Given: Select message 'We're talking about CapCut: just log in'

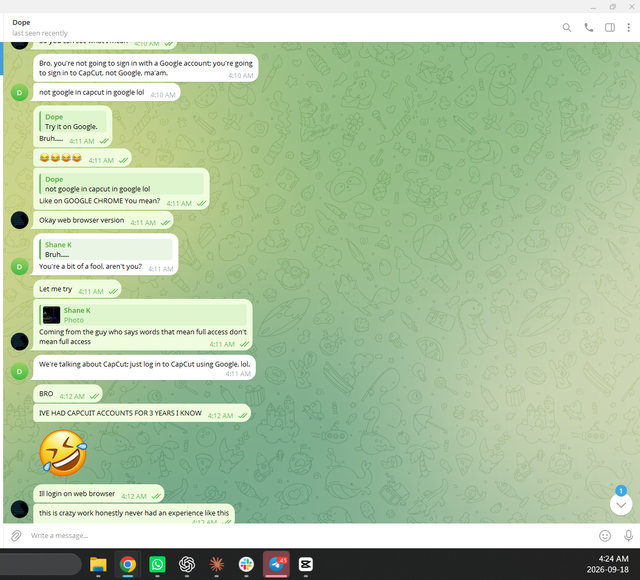Looking at the screenshot, I should tap(144, 367).
